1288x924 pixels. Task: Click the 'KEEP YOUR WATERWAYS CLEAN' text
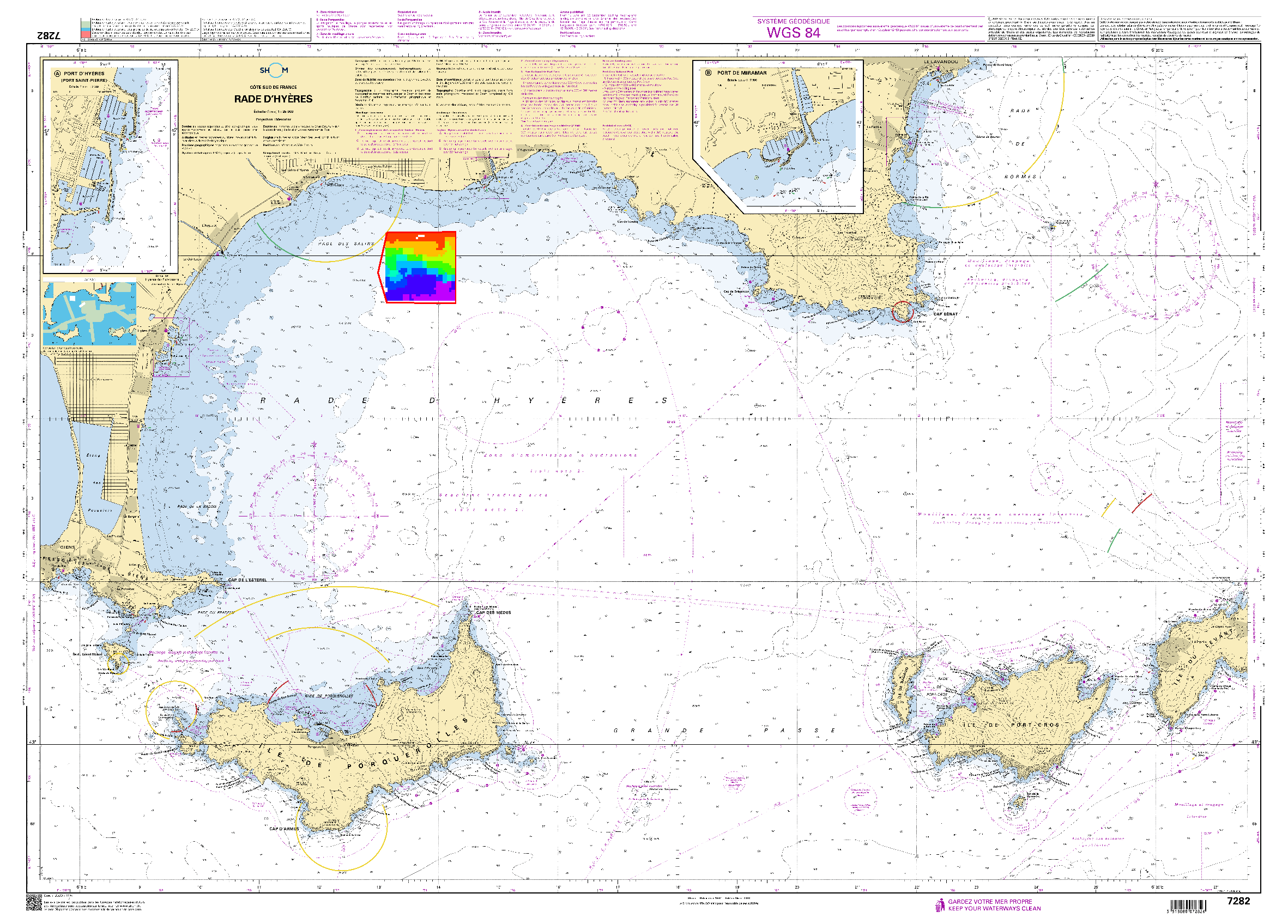[994, 909]
